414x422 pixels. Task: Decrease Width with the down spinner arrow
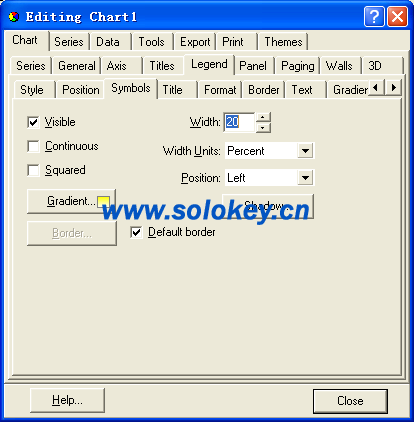pos(263,128)
